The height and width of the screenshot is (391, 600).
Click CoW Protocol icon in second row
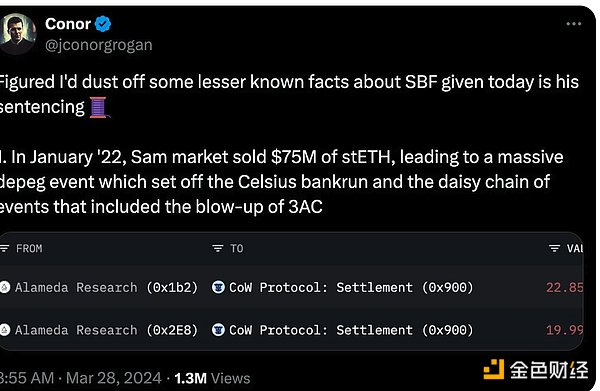click(218, 330)
